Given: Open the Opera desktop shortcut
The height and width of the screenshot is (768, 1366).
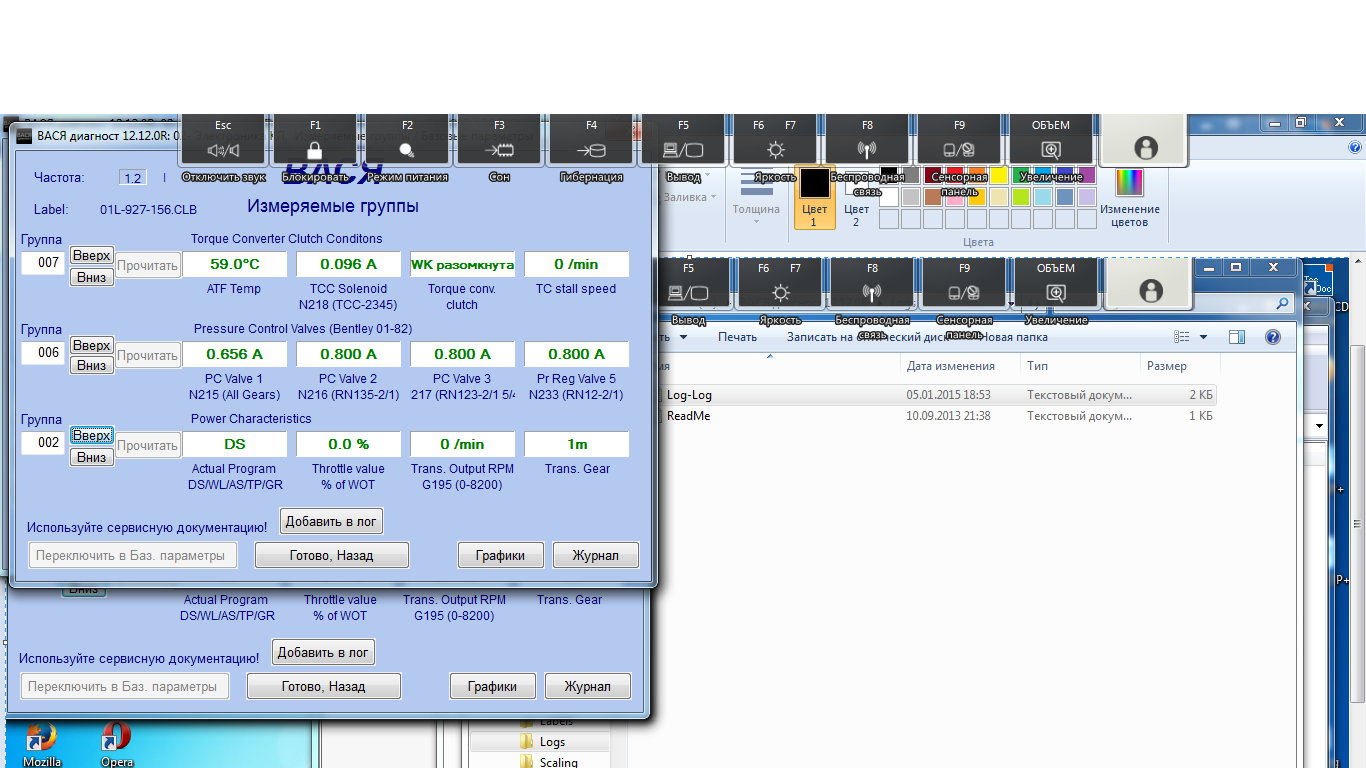Looking at the screenshot, I should 117,740.
